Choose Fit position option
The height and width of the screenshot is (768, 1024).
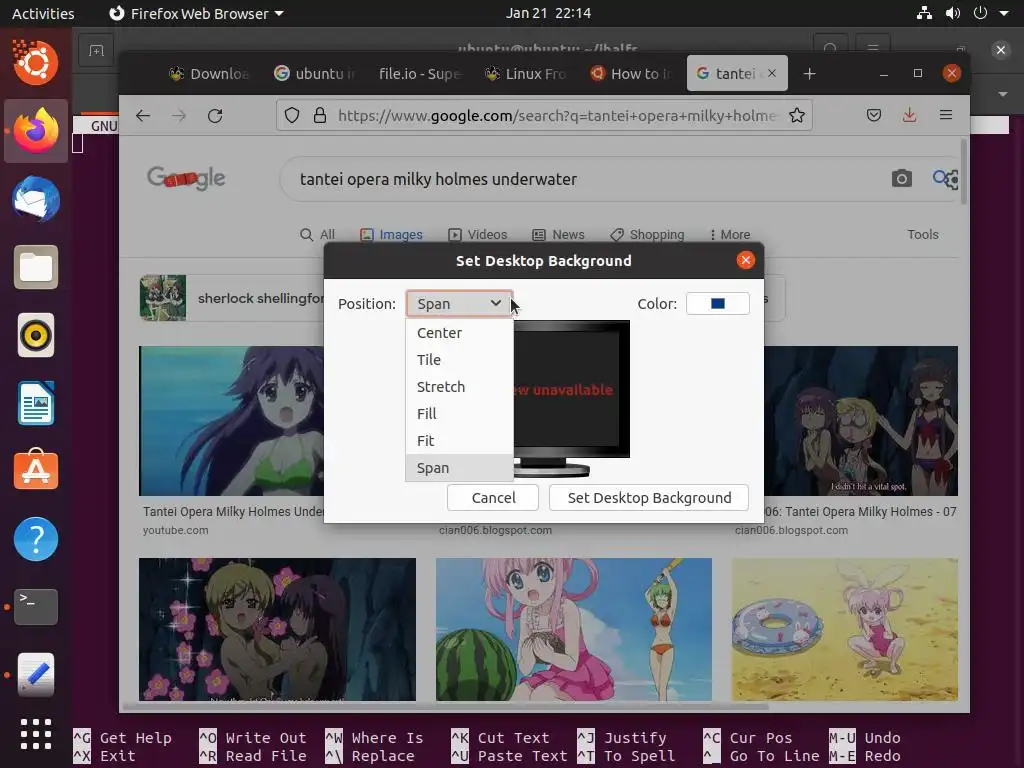(x=459, y=441)
